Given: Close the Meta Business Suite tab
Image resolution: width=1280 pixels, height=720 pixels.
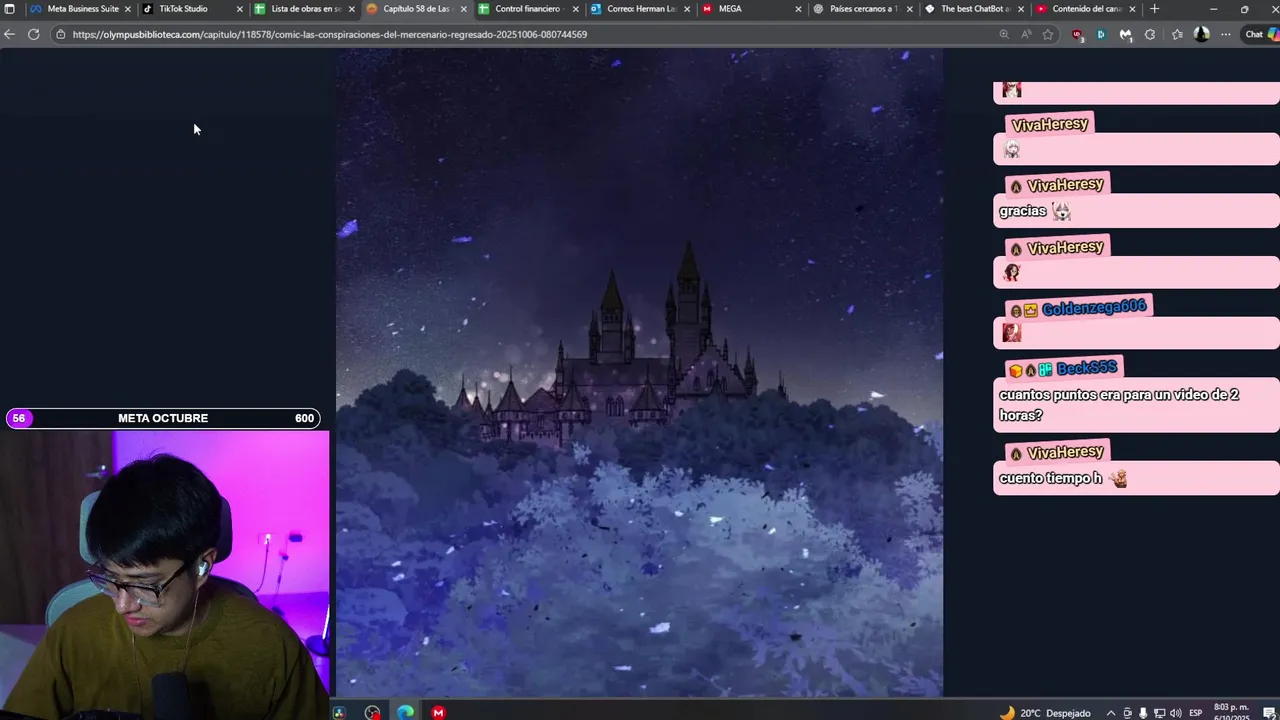Looking at the screenshot, I should tap(127, 9).
